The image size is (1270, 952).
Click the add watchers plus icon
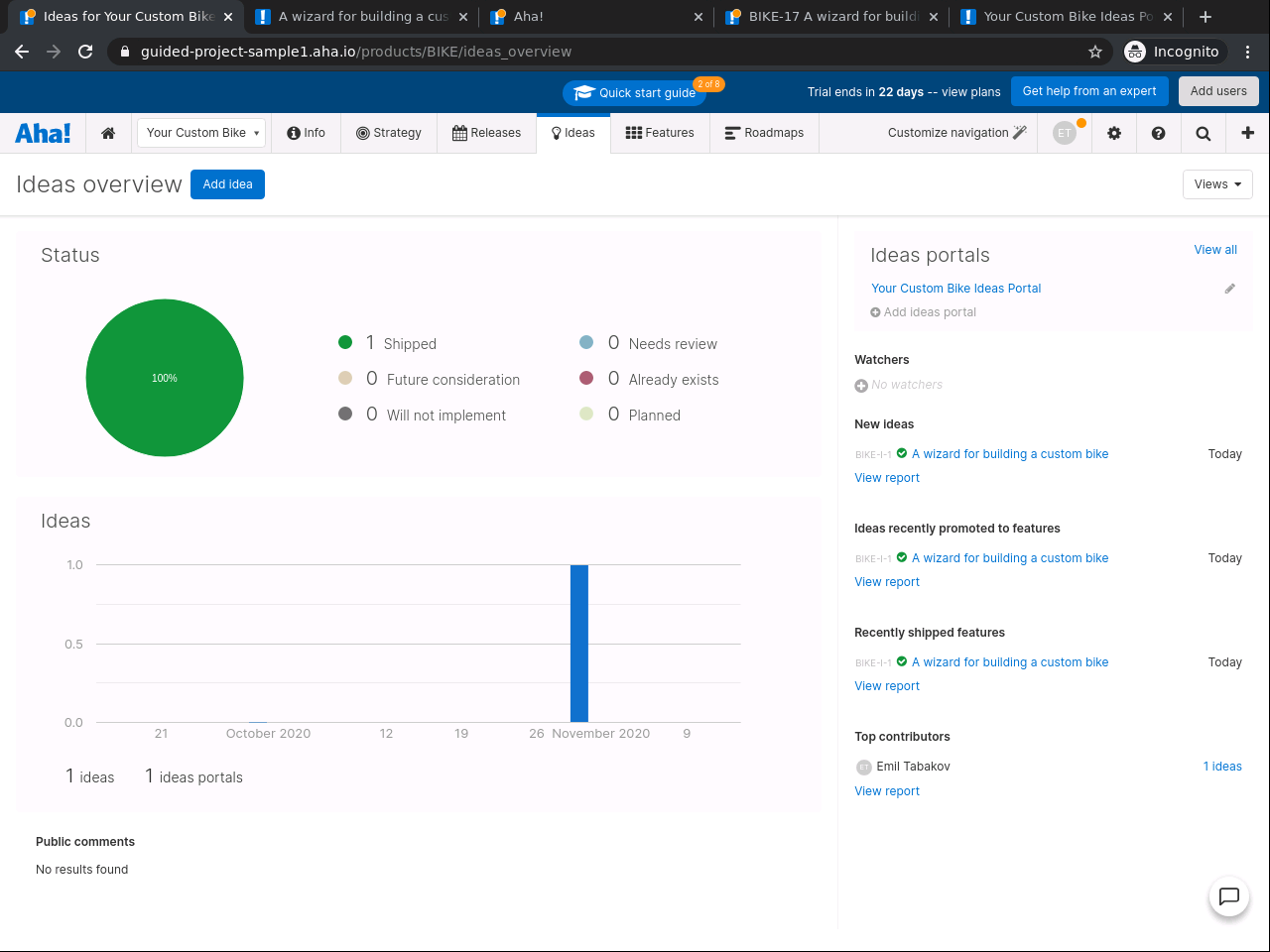(861, 386)
